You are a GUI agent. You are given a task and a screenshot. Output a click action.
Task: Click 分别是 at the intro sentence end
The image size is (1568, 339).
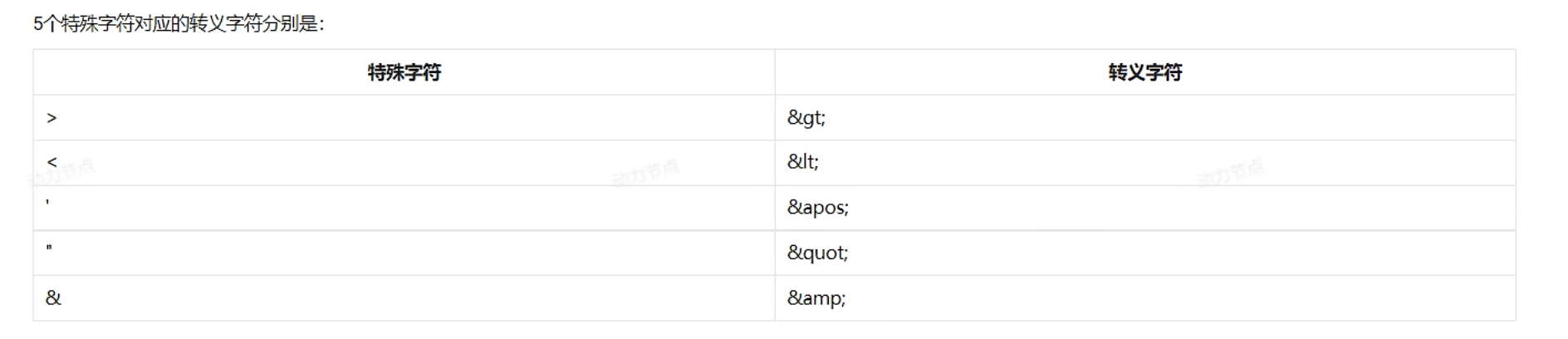point(288,24)
